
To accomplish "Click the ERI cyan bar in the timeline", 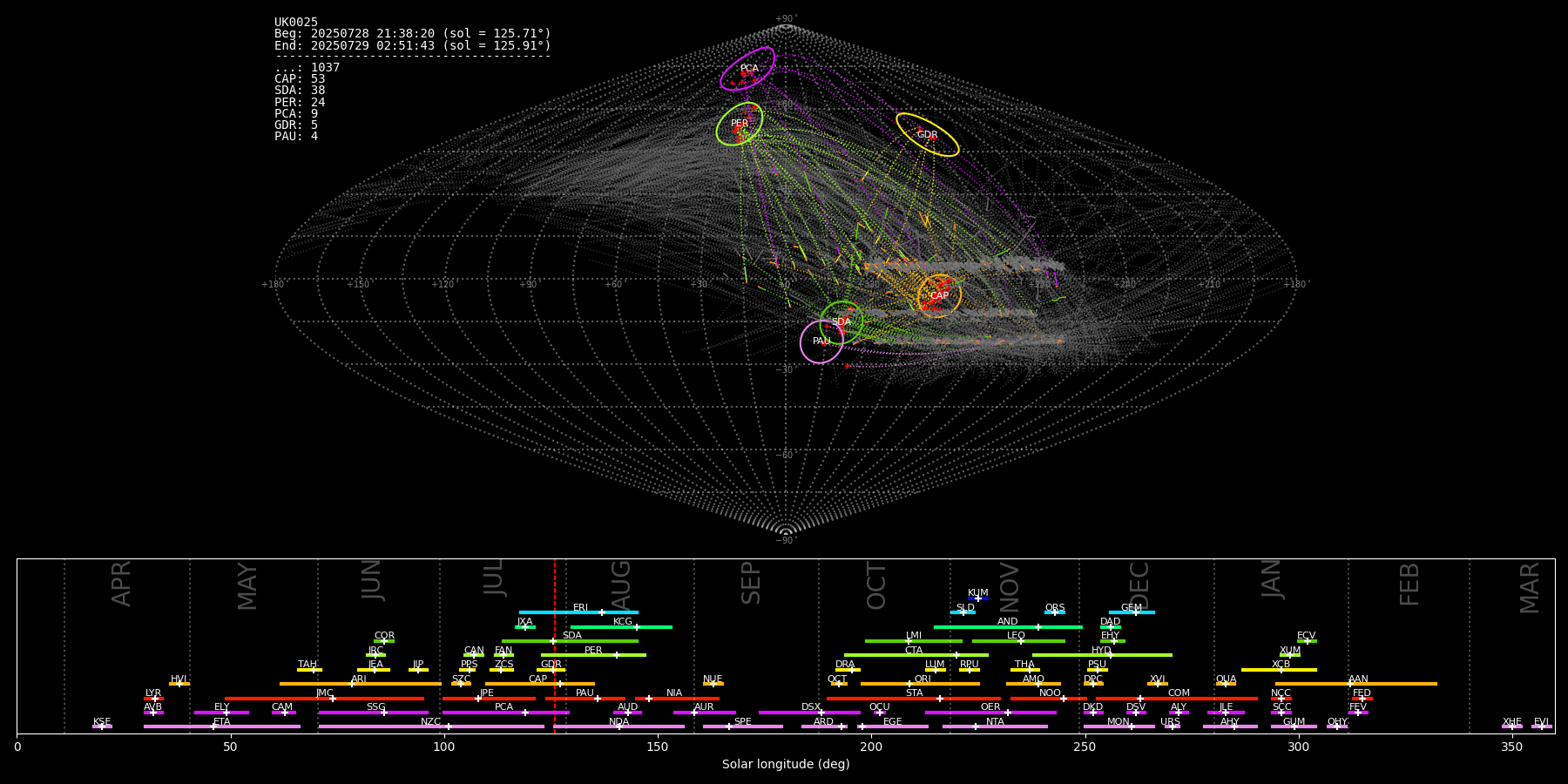I will coord(578,612).
